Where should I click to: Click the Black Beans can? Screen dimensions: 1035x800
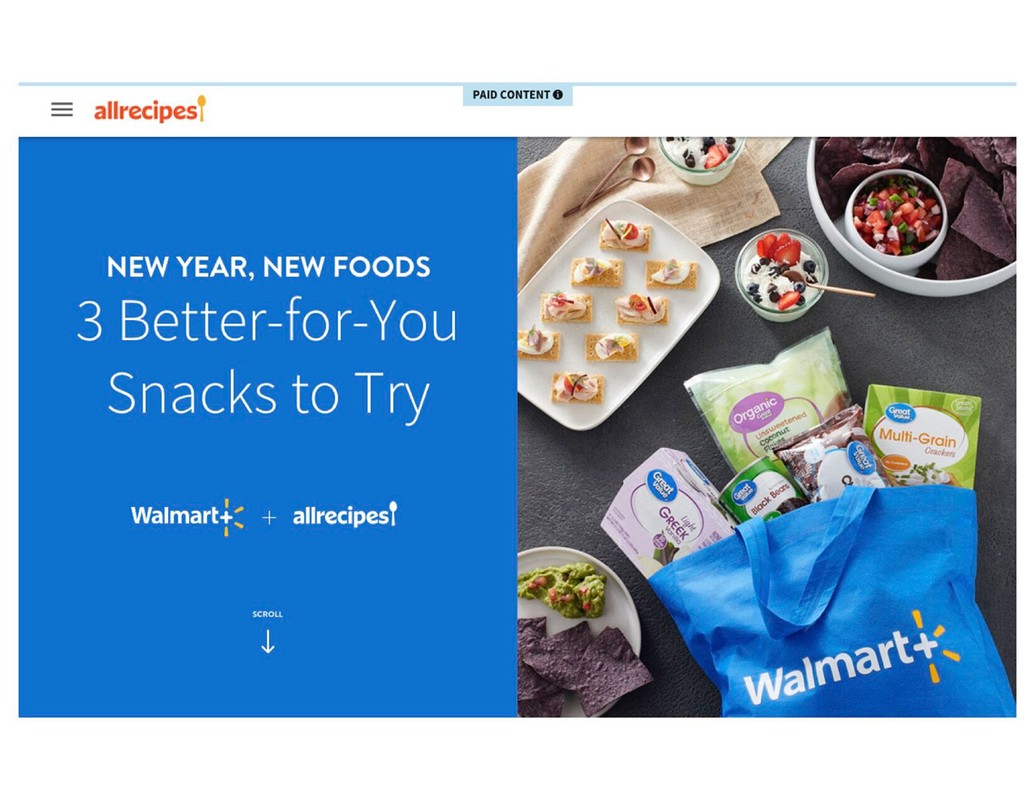(x=760, y=492)
